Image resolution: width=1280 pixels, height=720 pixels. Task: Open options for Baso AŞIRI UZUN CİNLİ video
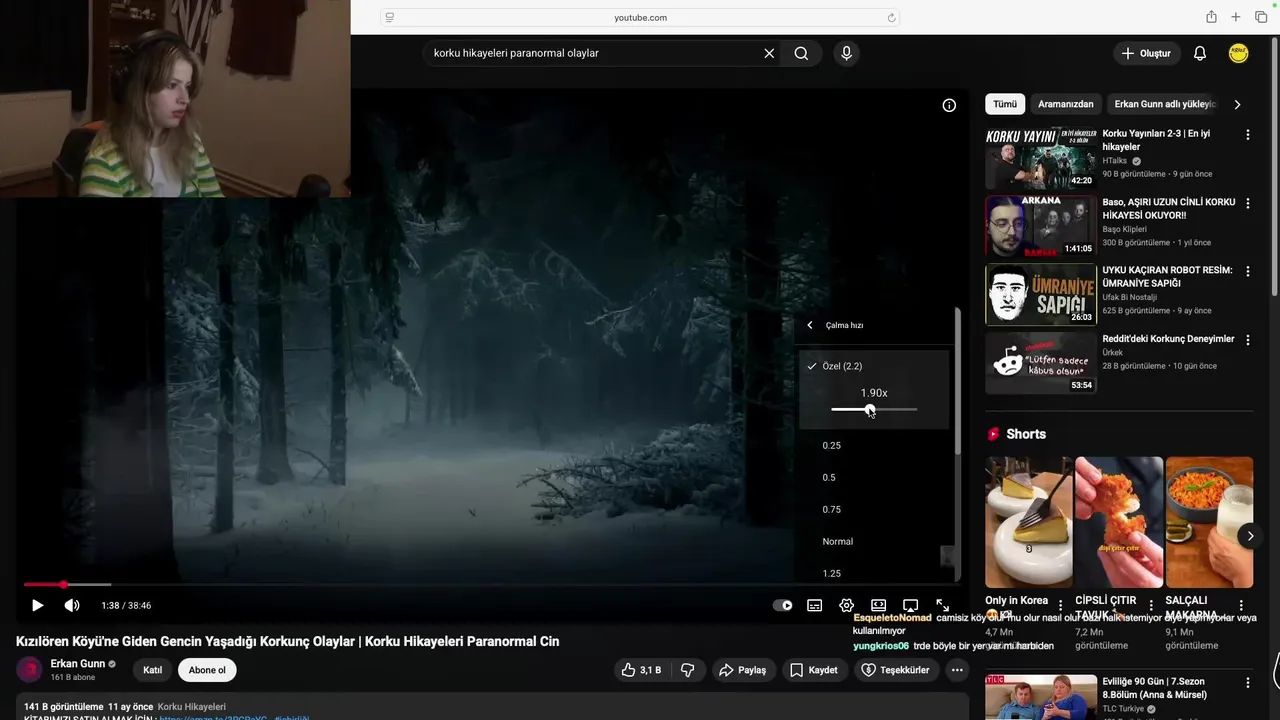1247,203
